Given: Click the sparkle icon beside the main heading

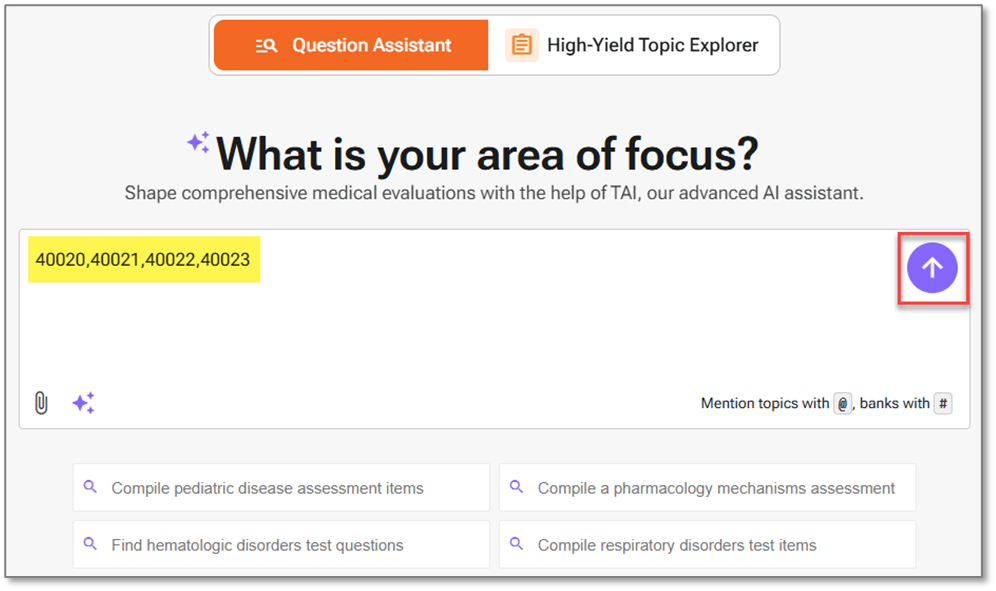Looking at the screenshot, I should [x=198, y=144].
